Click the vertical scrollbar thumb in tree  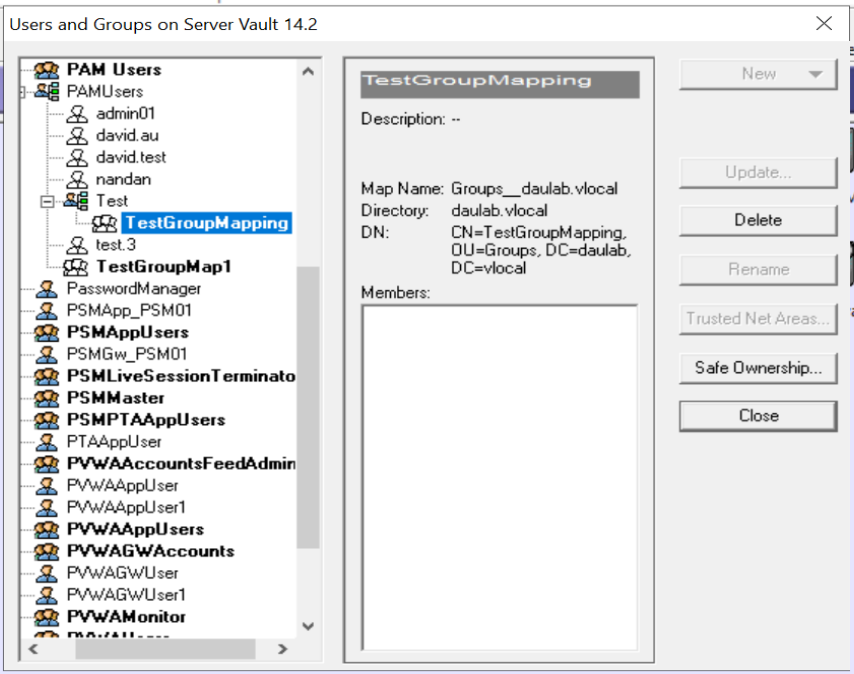tap(308, 407)
